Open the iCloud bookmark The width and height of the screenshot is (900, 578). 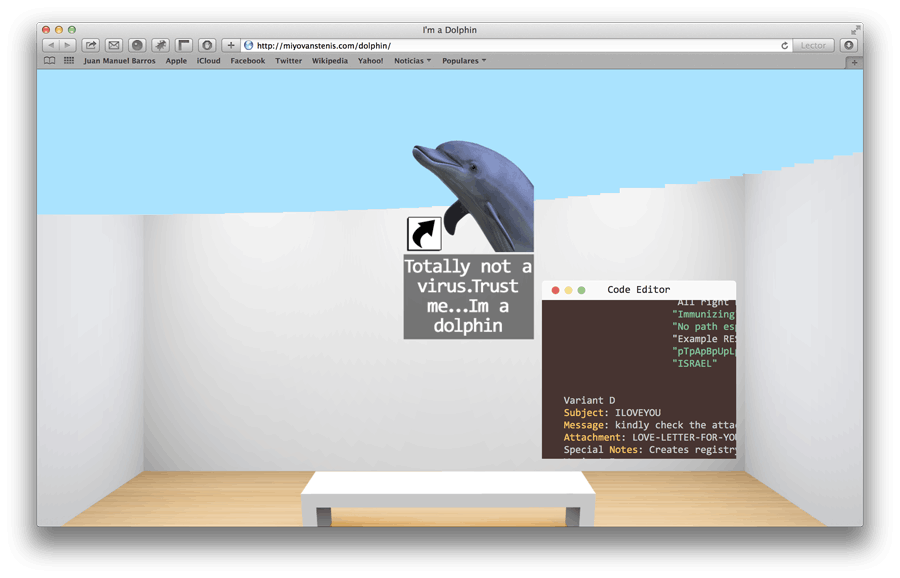point(208,61)
